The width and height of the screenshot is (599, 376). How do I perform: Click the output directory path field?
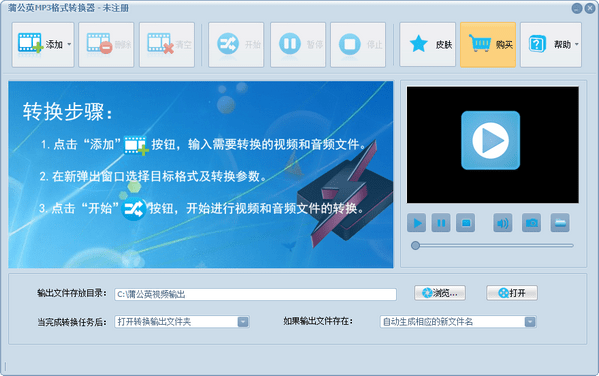pos(255,294)
